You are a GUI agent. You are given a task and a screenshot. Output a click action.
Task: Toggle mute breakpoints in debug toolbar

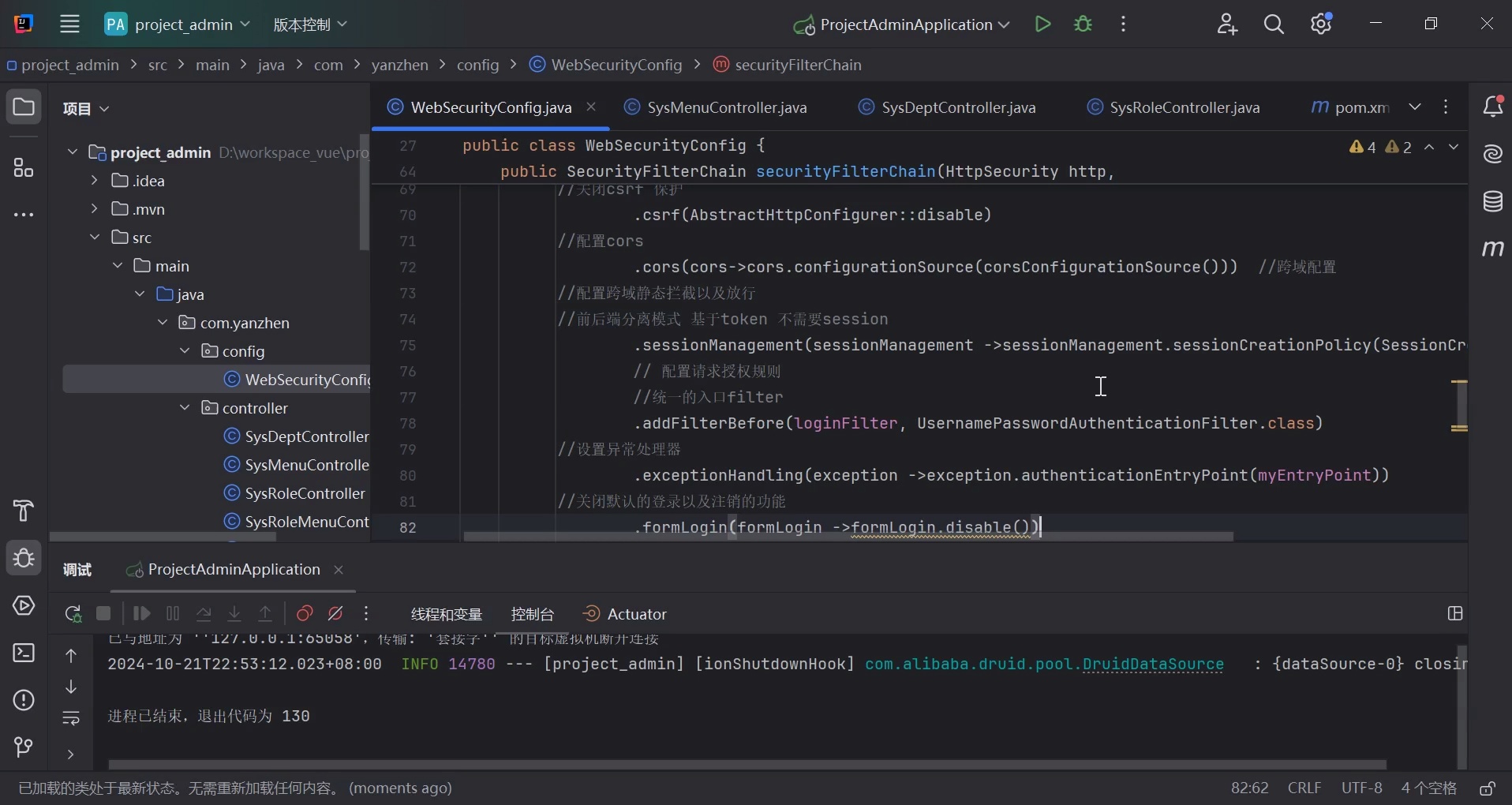pyautogui.click(x=335, y=614)
